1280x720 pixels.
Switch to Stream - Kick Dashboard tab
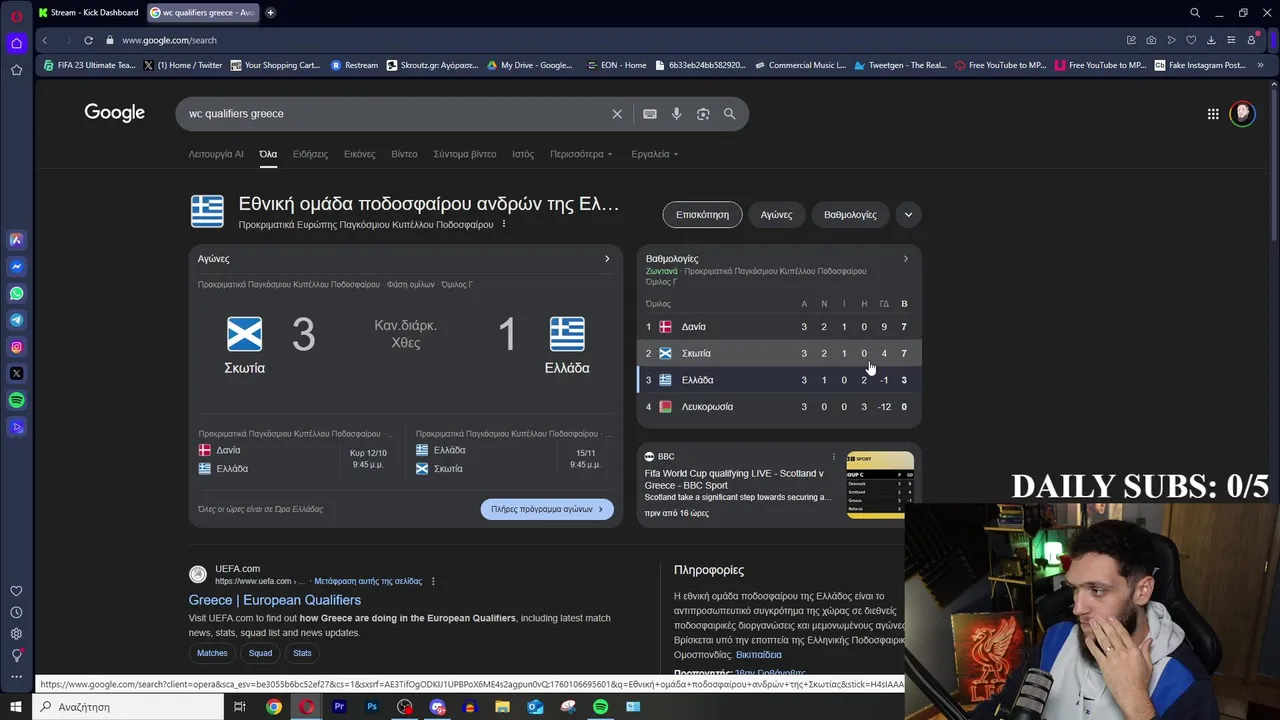click(x=89, y=13)
